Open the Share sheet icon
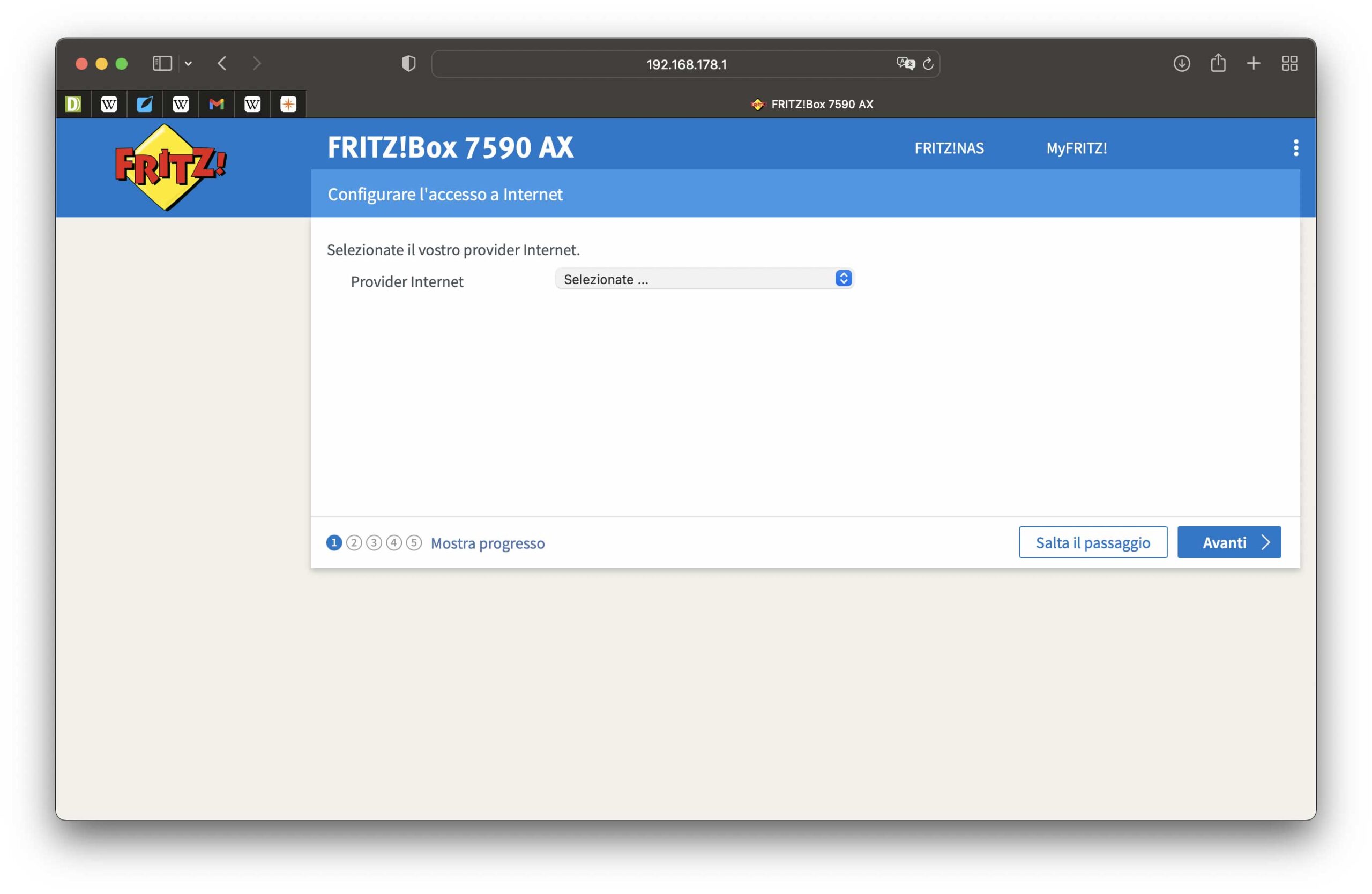Viewport: 1372px width, 894px height. [x=1218, y=63]
